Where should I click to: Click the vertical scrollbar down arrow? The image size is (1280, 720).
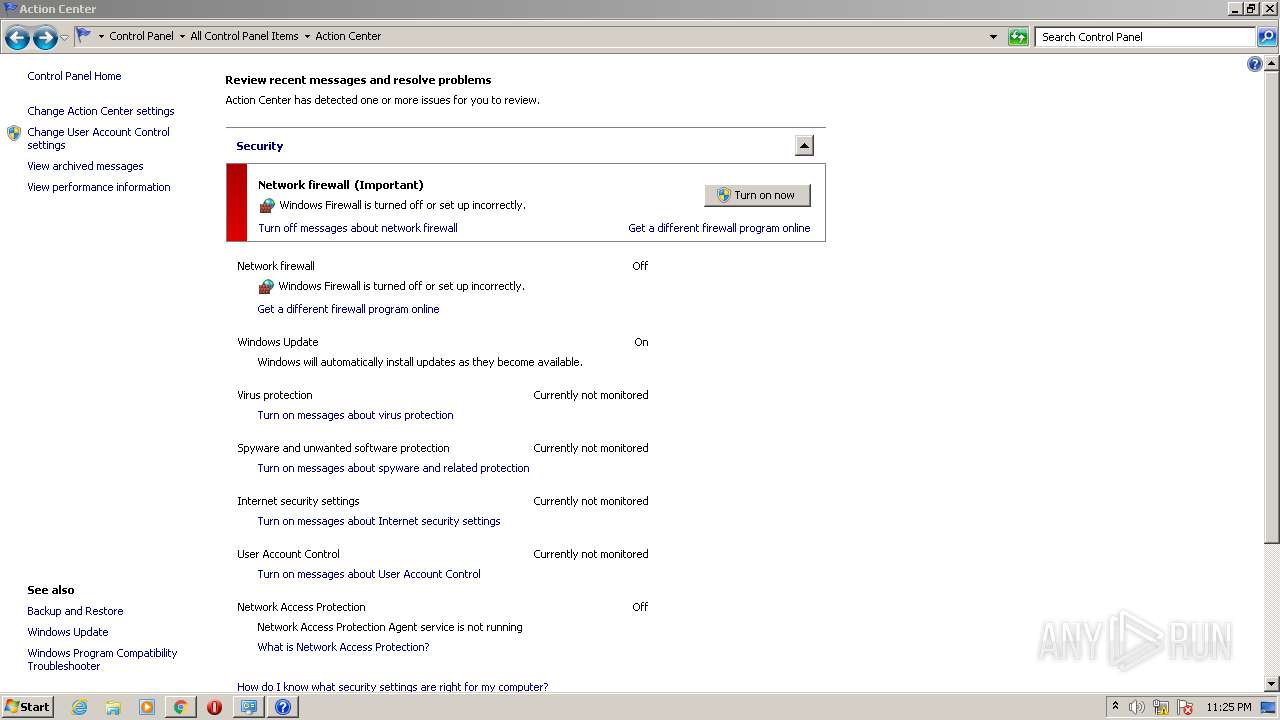click(x=1272, y=684)
